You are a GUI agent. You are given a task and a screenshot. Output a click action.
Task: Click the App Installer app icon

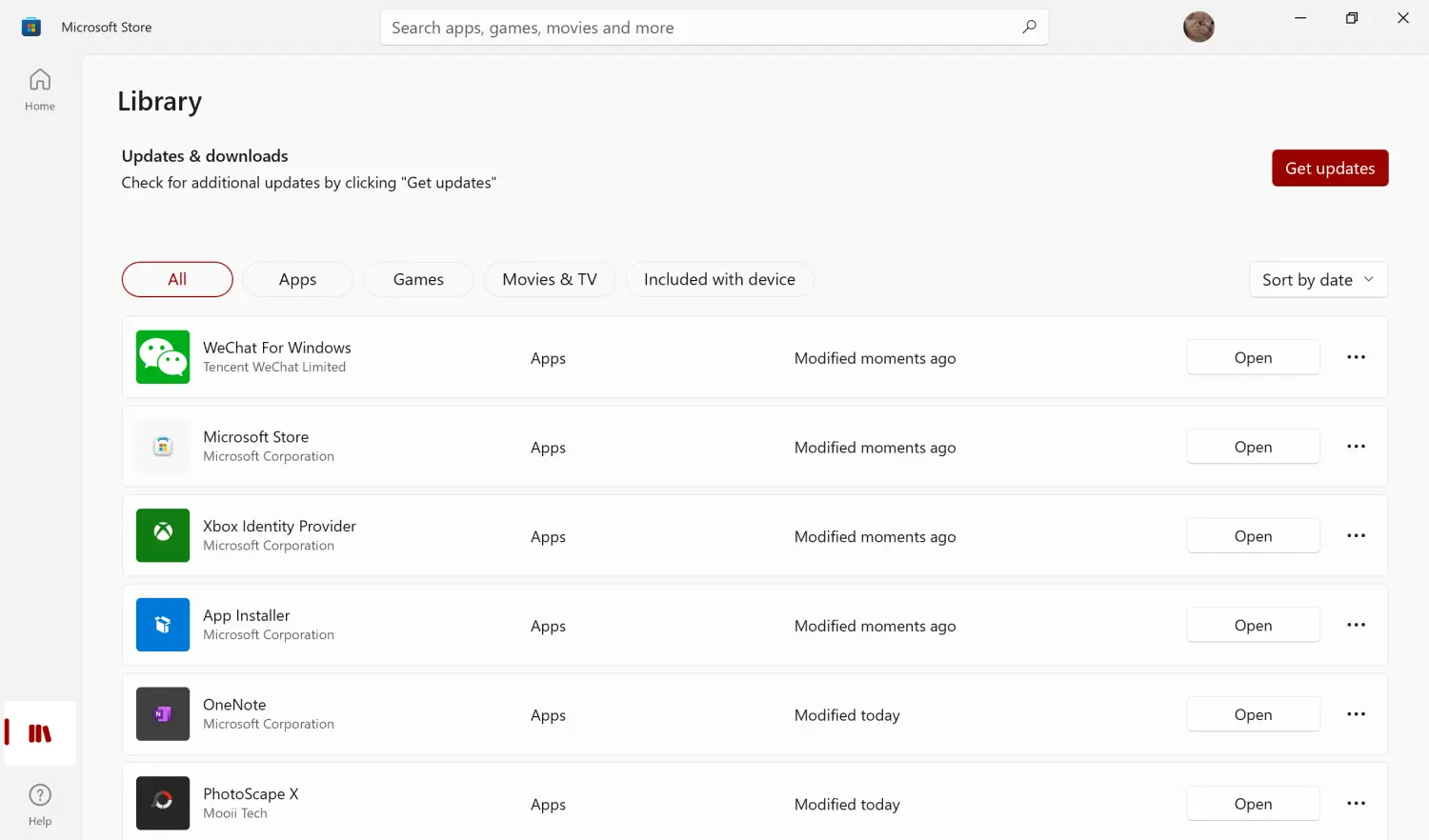coord(163,625)
